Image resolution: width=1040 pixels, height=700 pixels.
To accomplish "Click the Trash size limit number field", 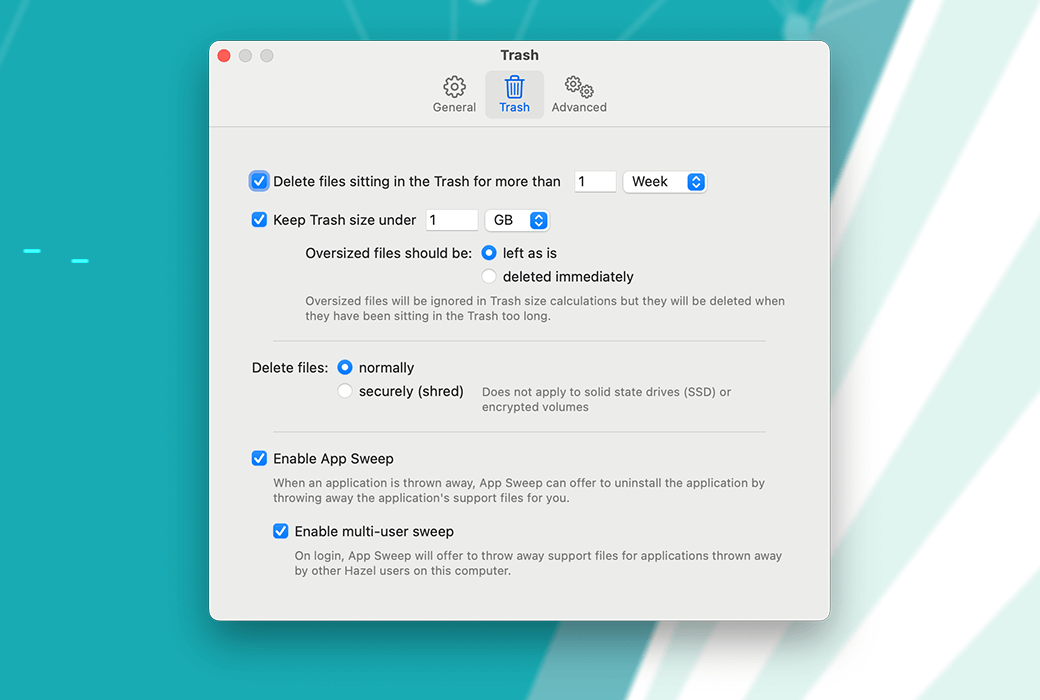I will (x=451, y=220).
